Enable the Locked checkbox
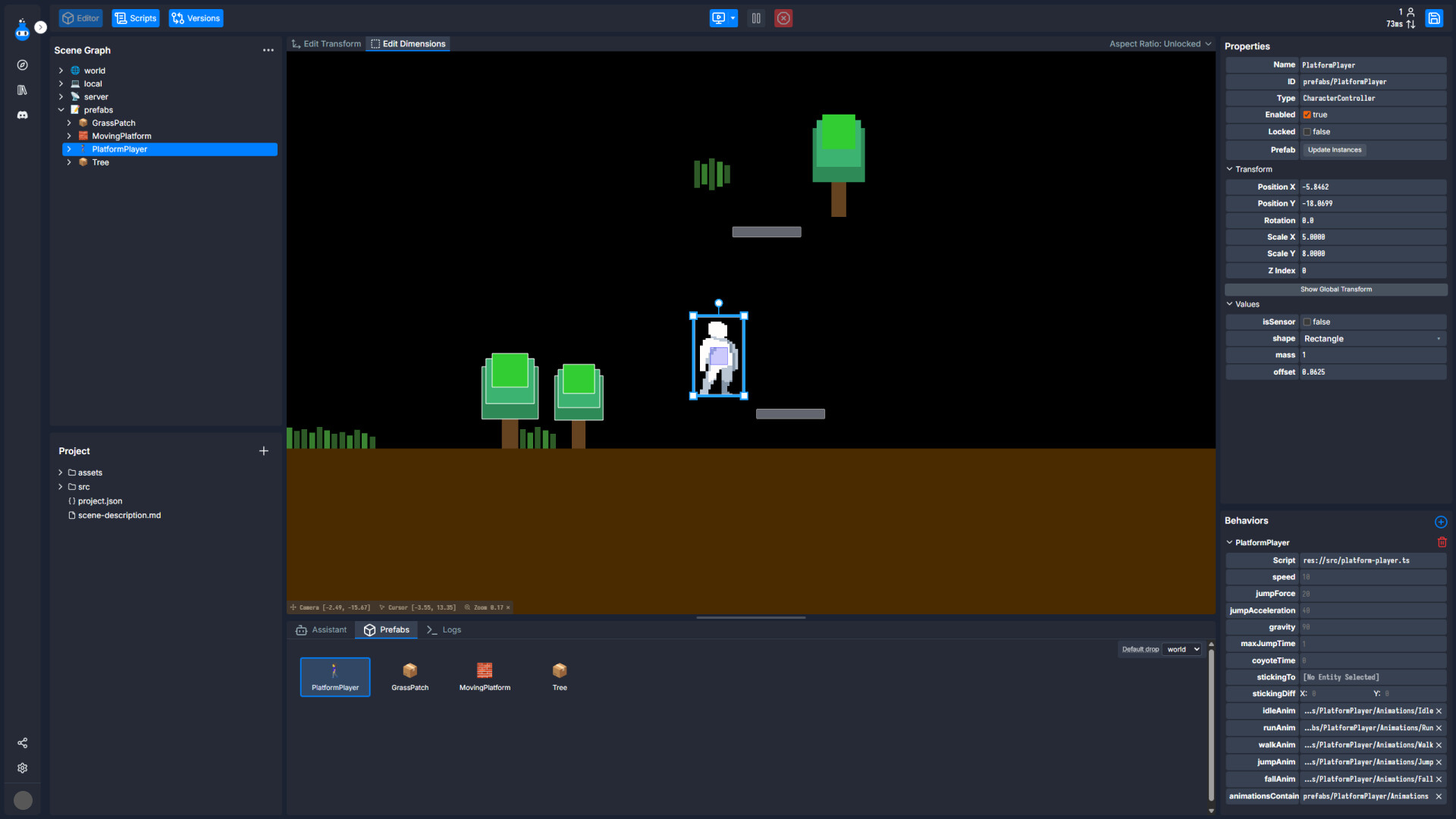The image size is (1456, 819). [1308, 131]
